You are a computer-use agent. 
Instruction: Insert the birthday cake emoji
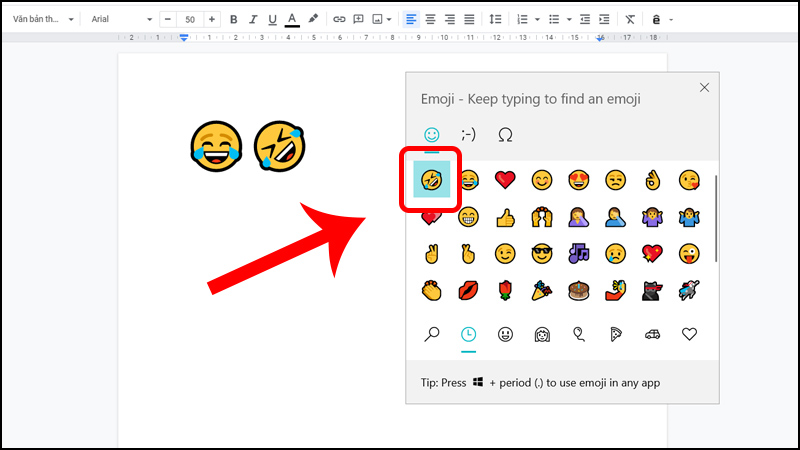click(578, 290)
